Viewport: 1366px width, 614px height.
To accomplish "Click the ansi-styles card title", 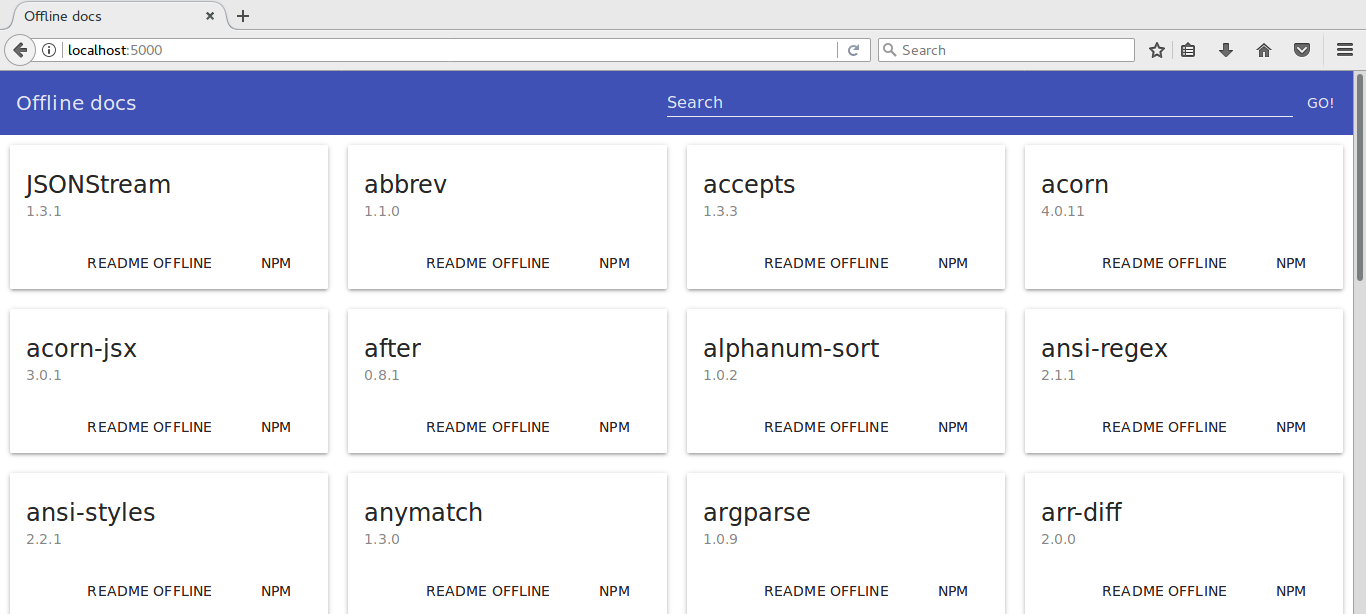I will (x=91, y=513).
